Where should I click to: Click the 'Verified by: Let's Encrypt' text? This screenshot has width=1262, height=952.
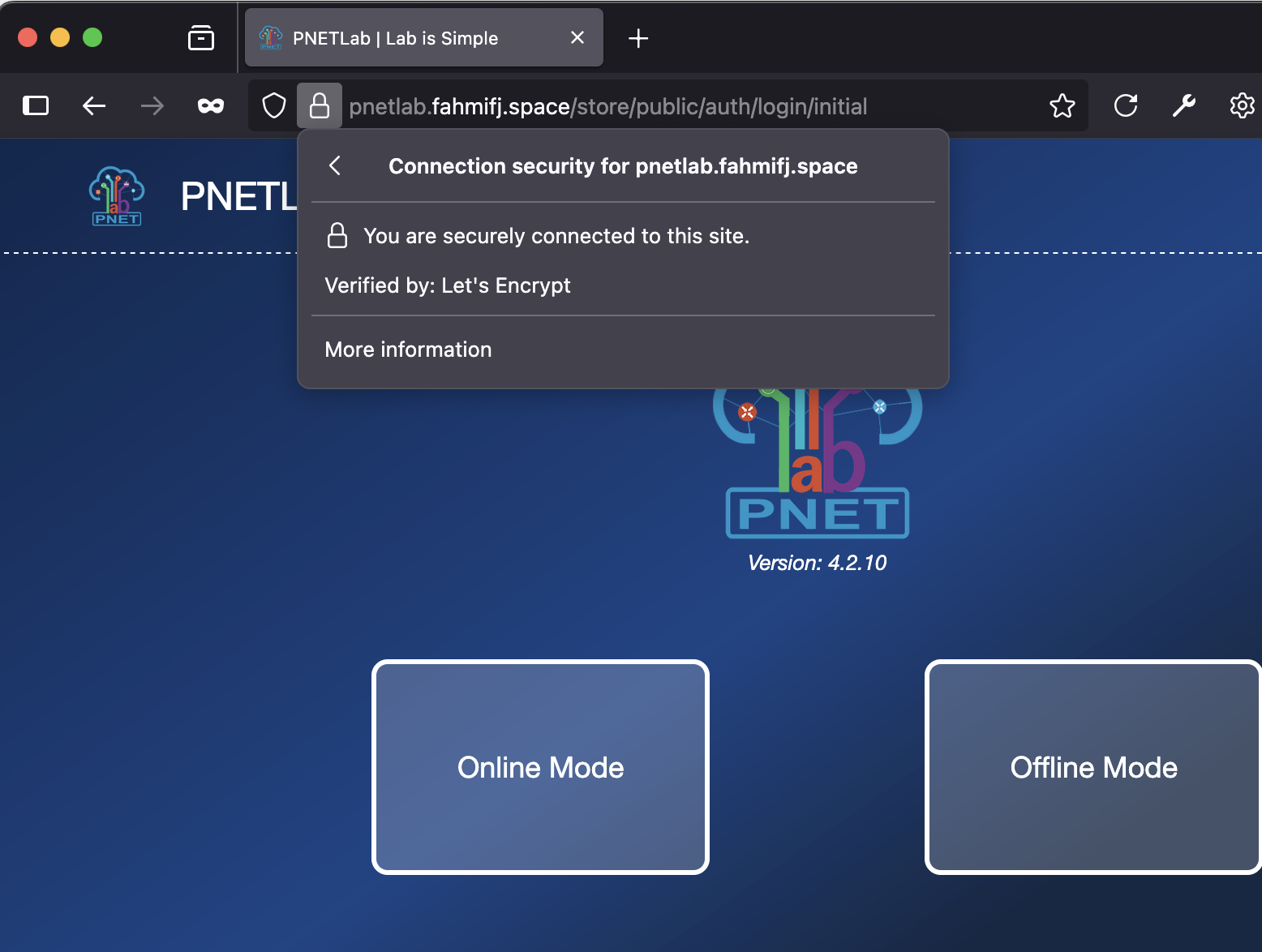[448, 285]
